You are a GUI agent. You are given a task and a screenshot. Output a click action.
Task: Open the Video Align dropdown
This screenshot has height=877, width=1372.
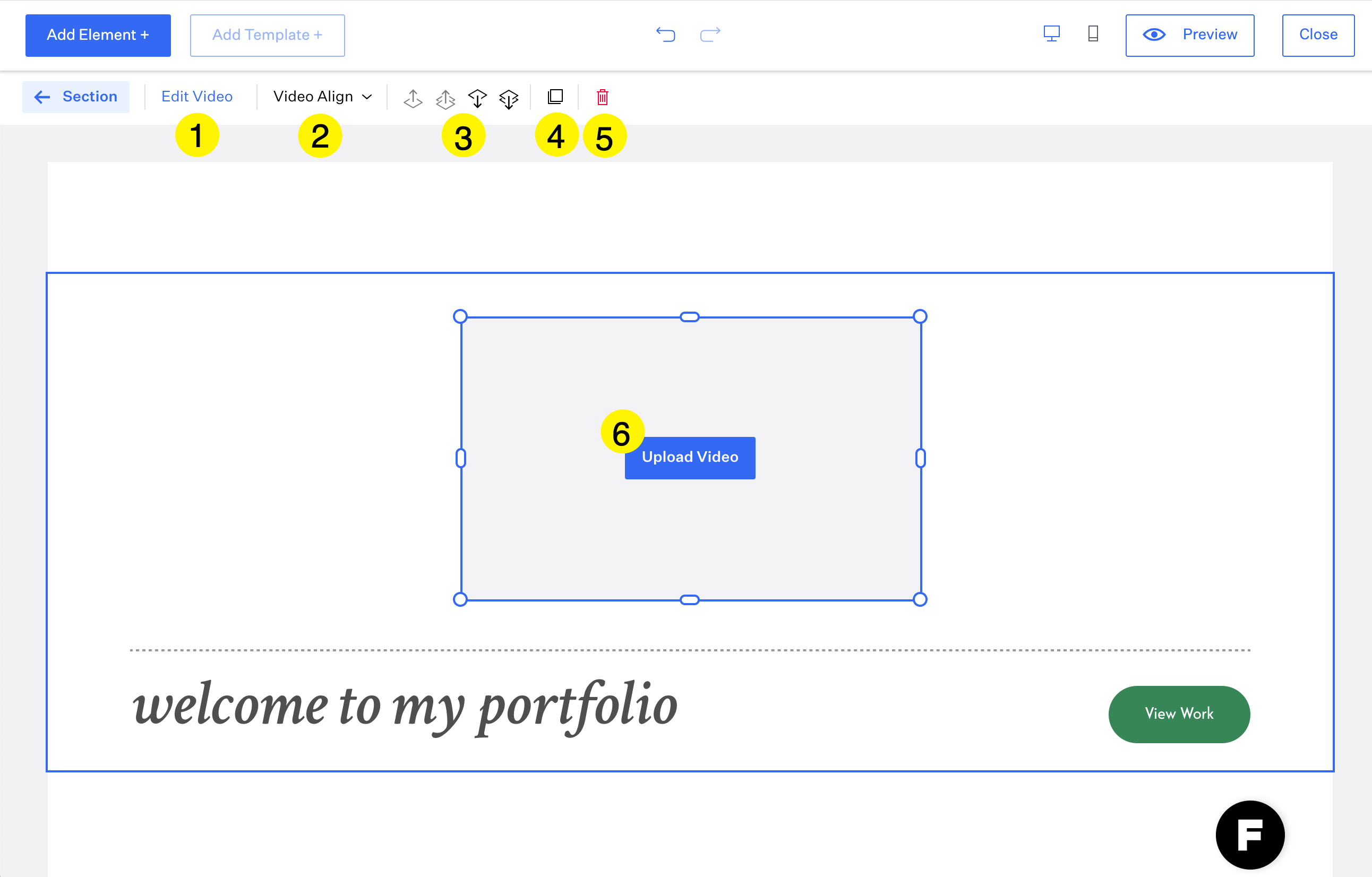click(x=322, y=97)
